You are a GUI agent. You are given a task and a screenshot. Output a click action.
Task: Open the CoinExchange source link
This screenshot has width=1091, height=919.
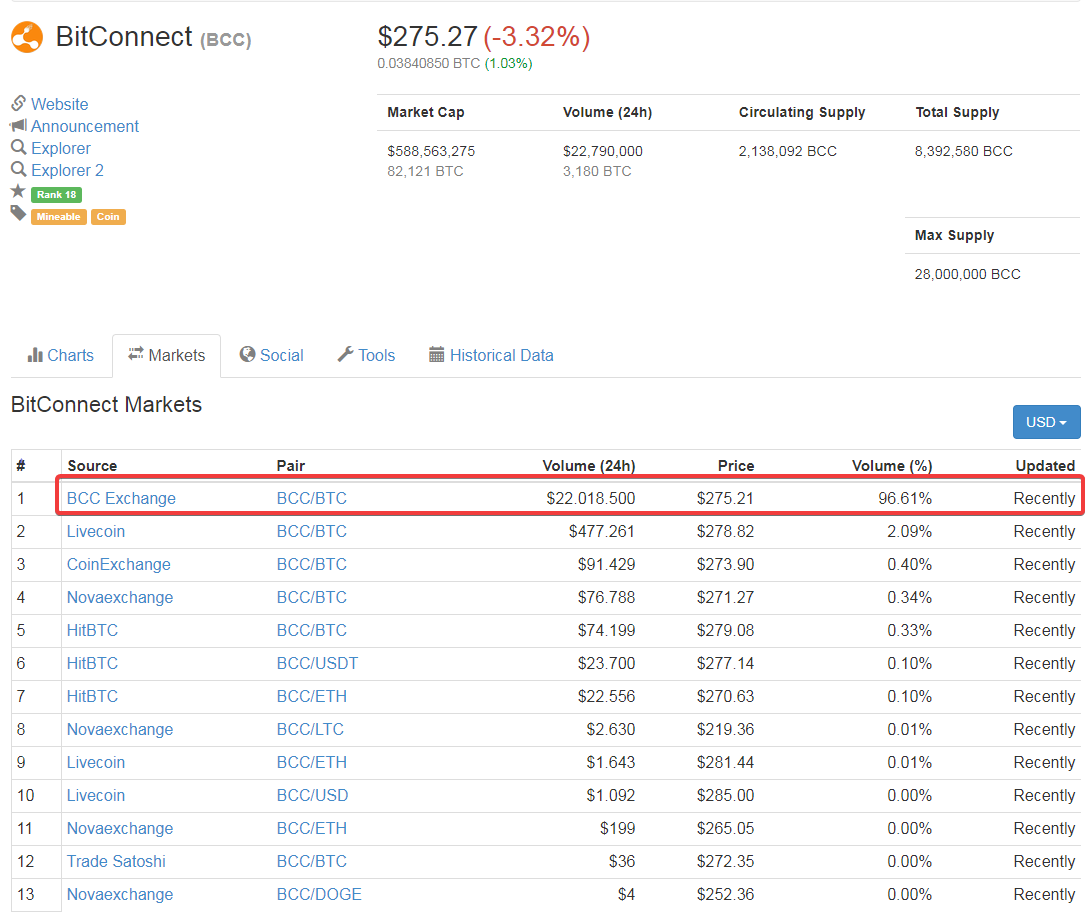click(x=118, y=565)
